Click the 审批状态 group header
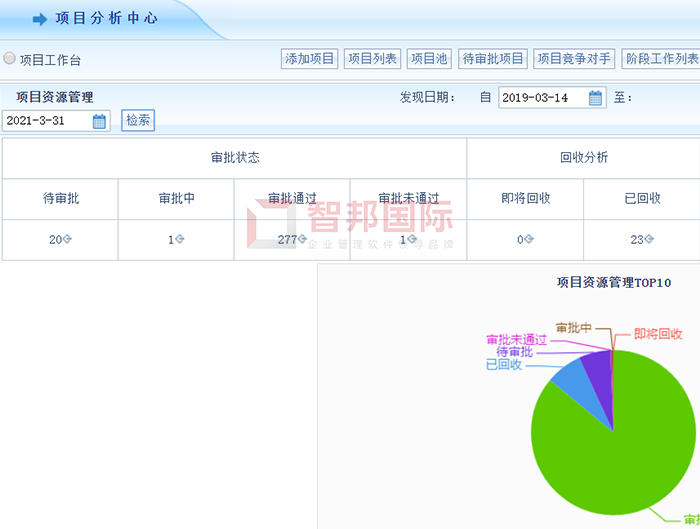The width and height of the screenshot is (700, 529). (235, 158)
